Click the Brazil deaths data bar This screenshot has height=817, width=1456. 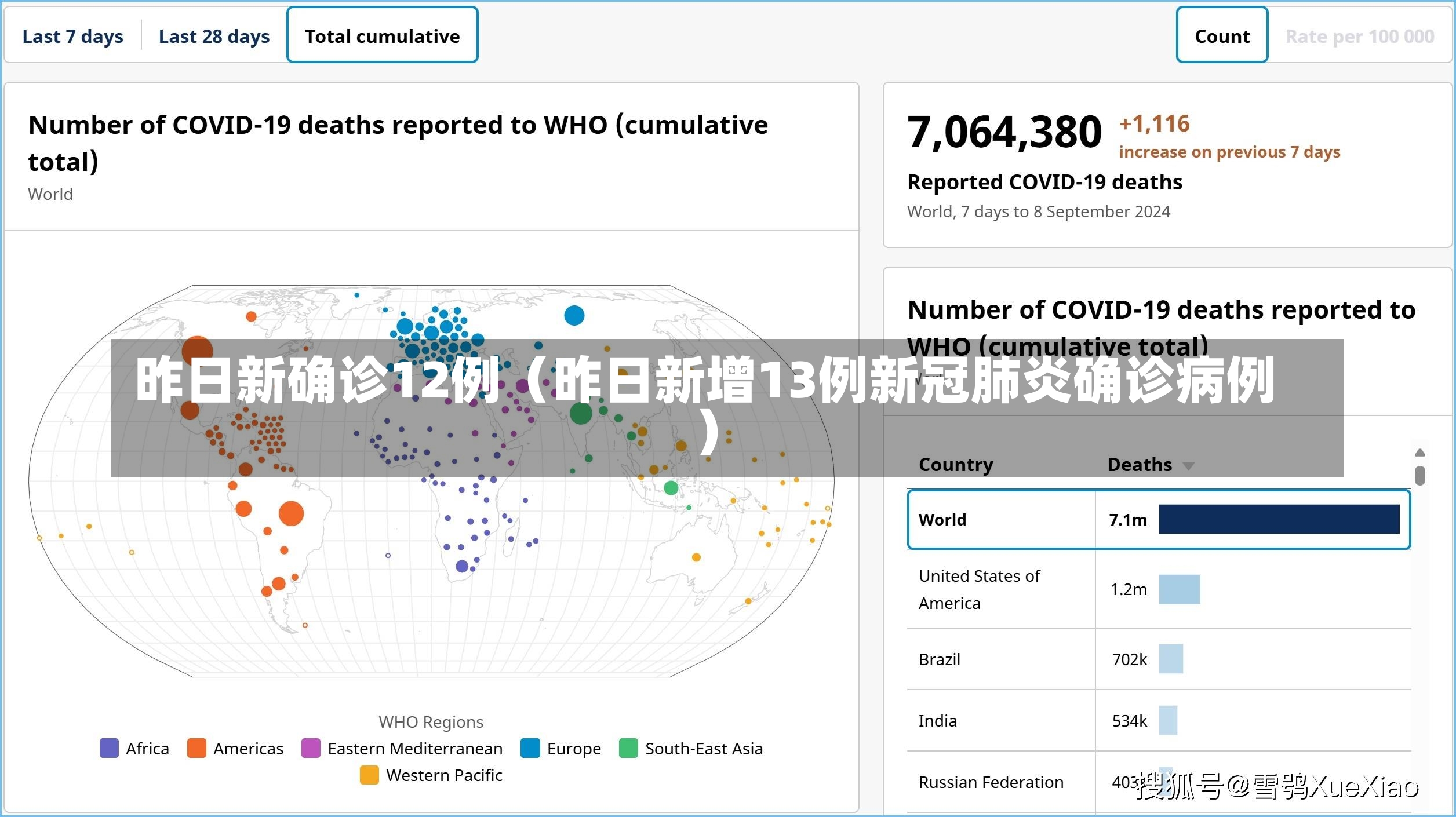coord(1170,659)
